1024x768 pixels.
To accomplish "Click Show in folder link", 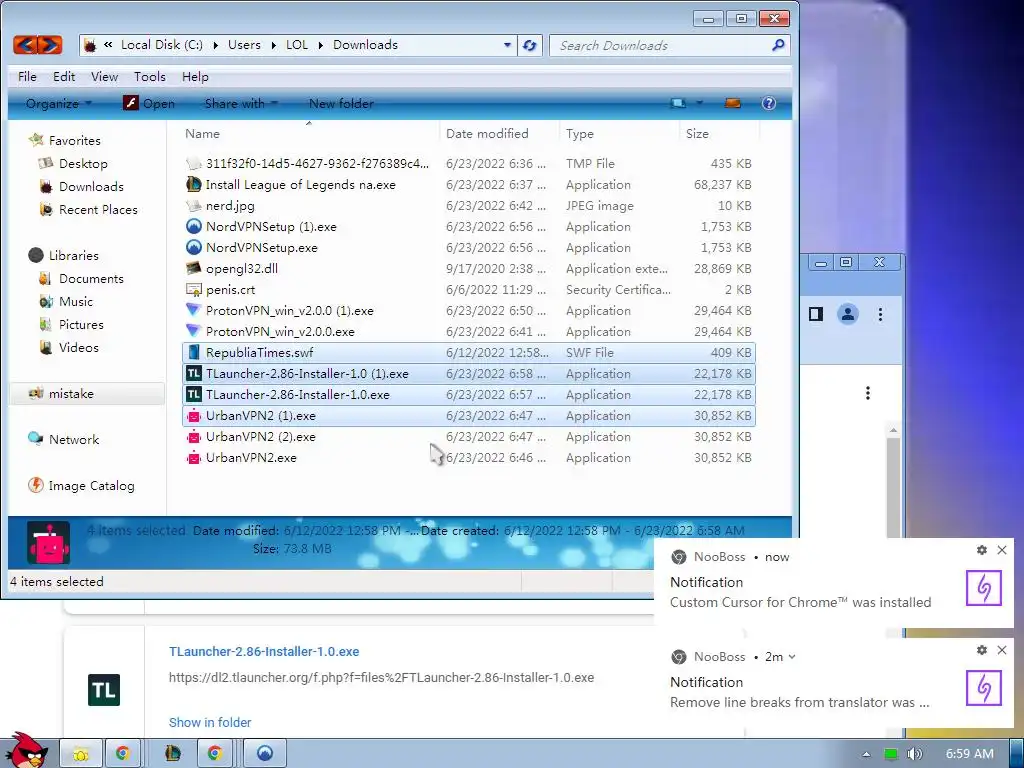I will (210, 722).
